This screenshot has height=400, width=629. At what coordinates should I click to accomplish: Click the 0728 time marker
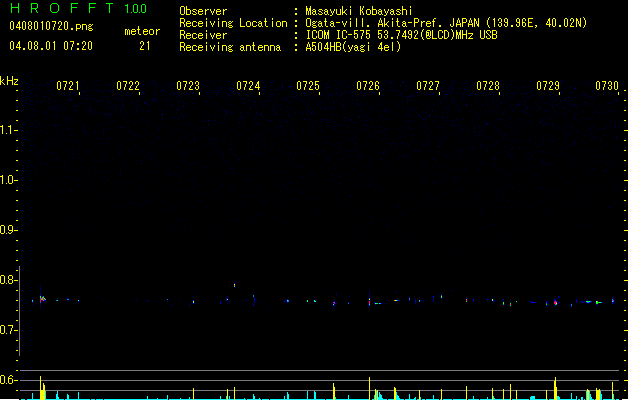pos(488,86)
